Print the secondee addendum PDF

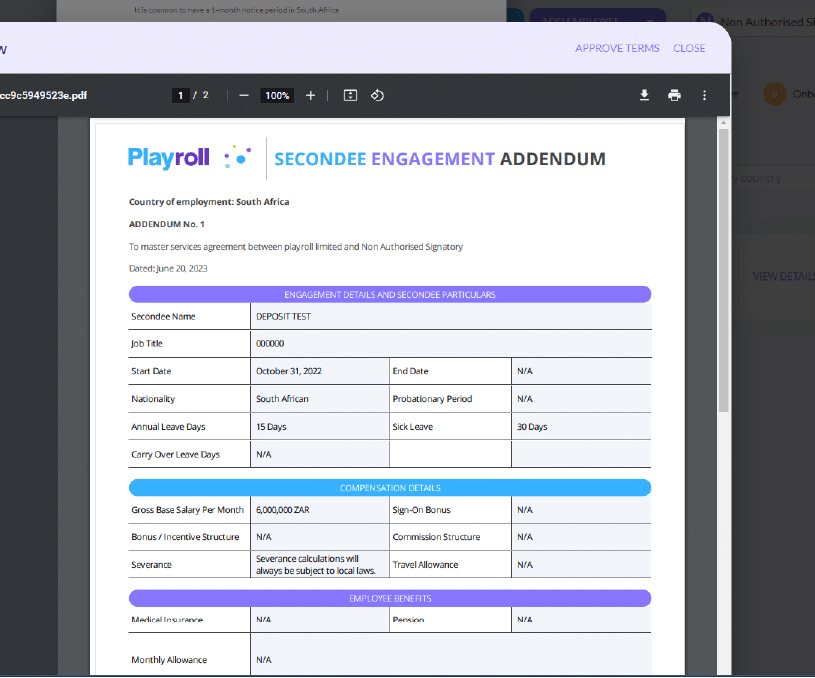click(674, 95)
